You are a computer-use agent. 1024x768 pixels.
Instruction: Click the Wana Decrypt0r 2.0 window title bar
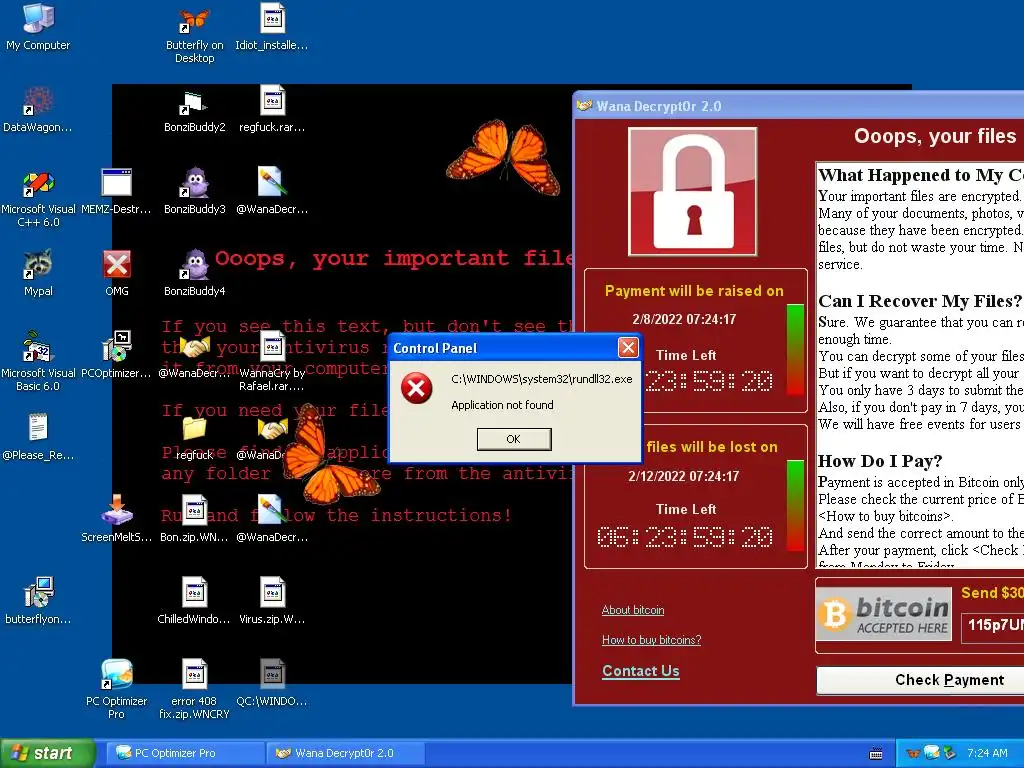coord(799,106)
